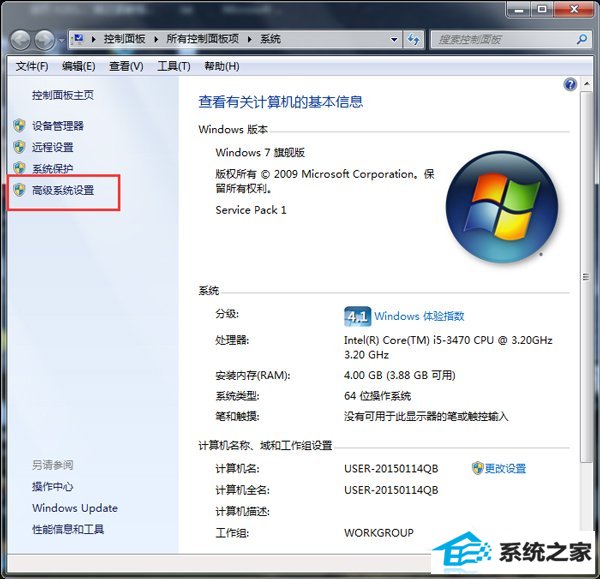Go to 控制面板主页 link
Image resolution: width=600 pixels, height=579 pixels.
point(63,95)
